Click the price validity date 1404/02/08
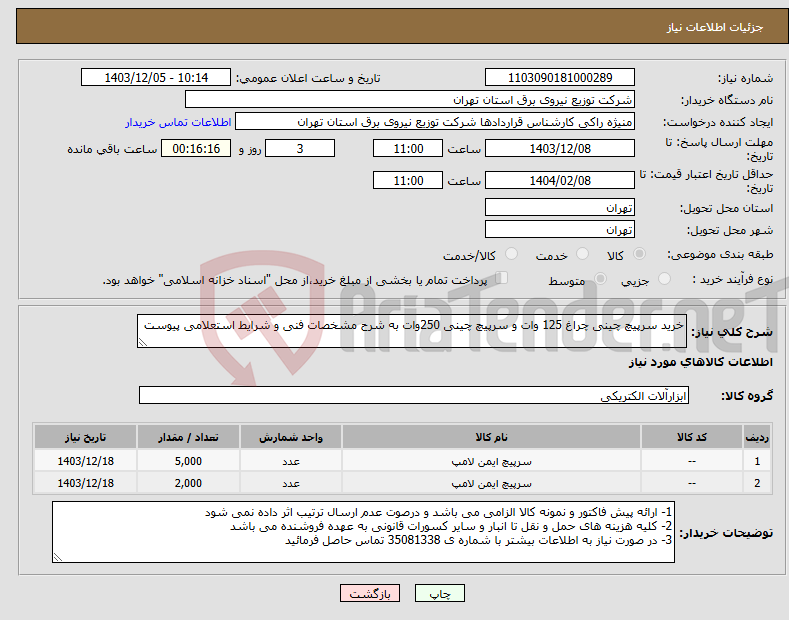Screen dimensions: 789x620 click(x=560, y=180)
